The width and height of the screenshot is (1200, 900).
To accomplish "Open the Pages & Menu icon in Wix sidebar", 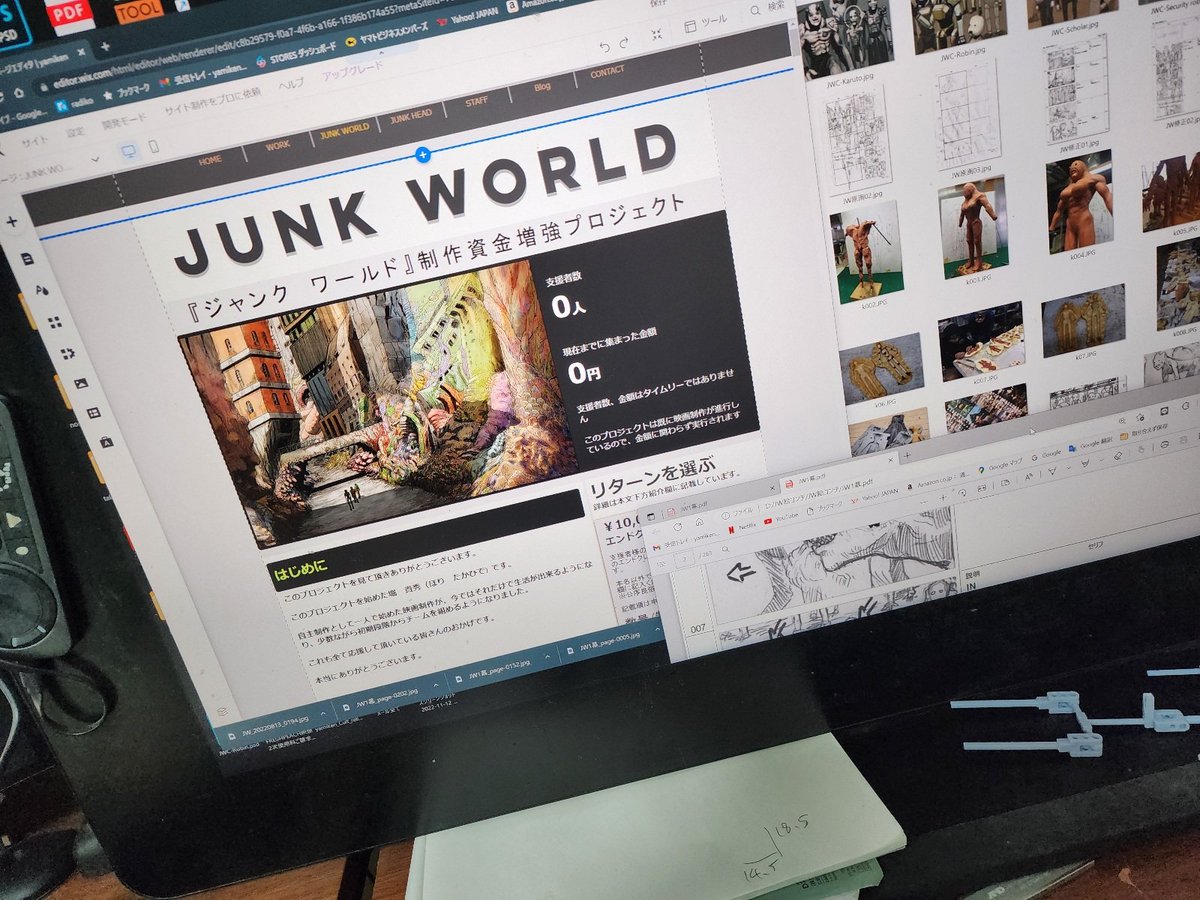I will 27,258.
